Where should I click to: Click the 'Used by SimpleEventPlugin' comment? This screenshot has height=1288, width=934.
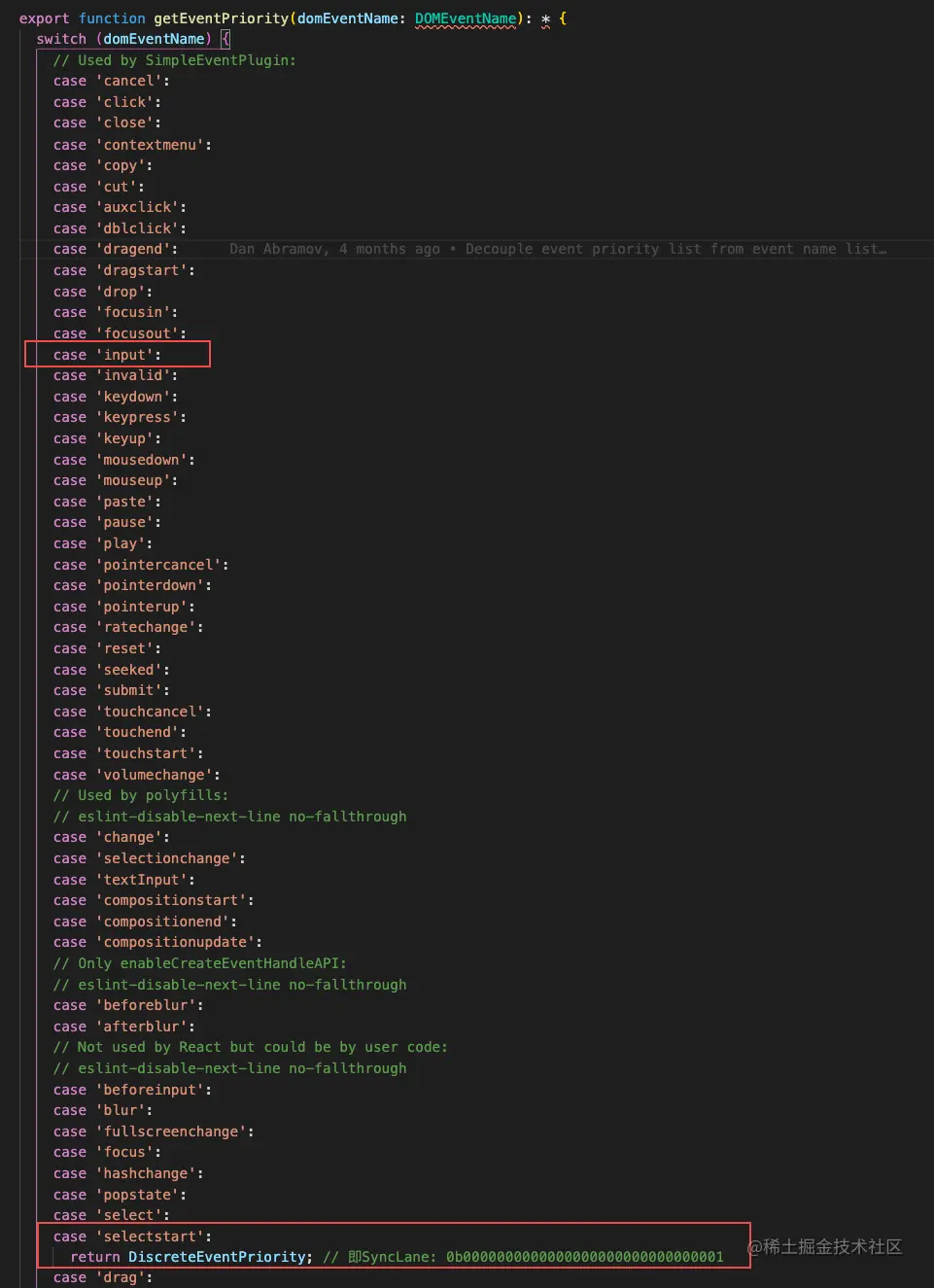click(x=174, y=60)
